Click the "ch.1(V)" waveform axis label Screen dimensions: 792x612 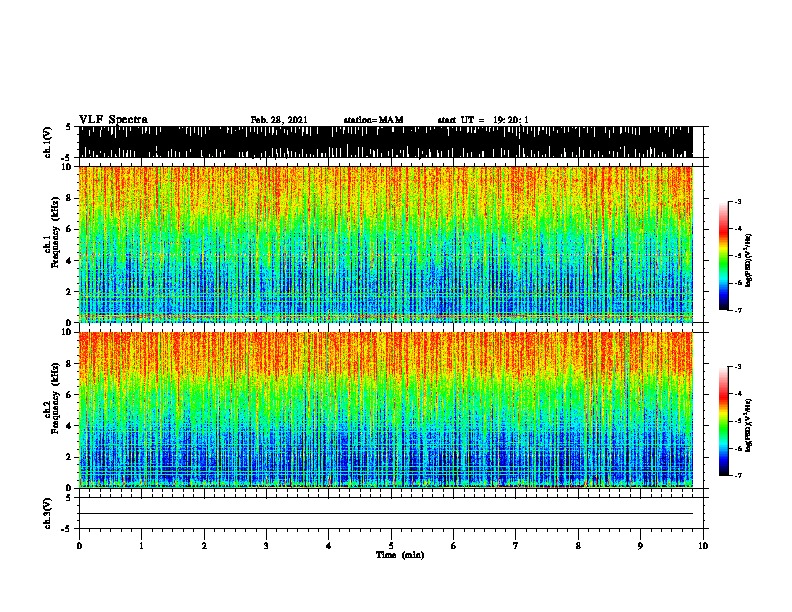click(48, 142)
